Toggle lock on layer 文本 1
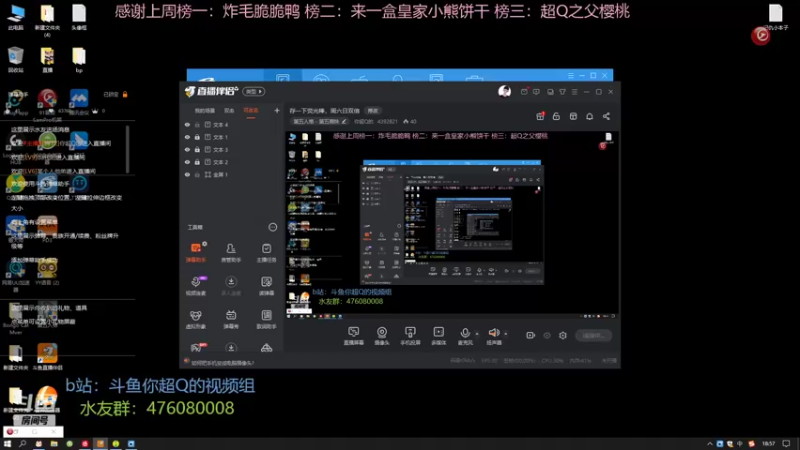 [197, 137]
